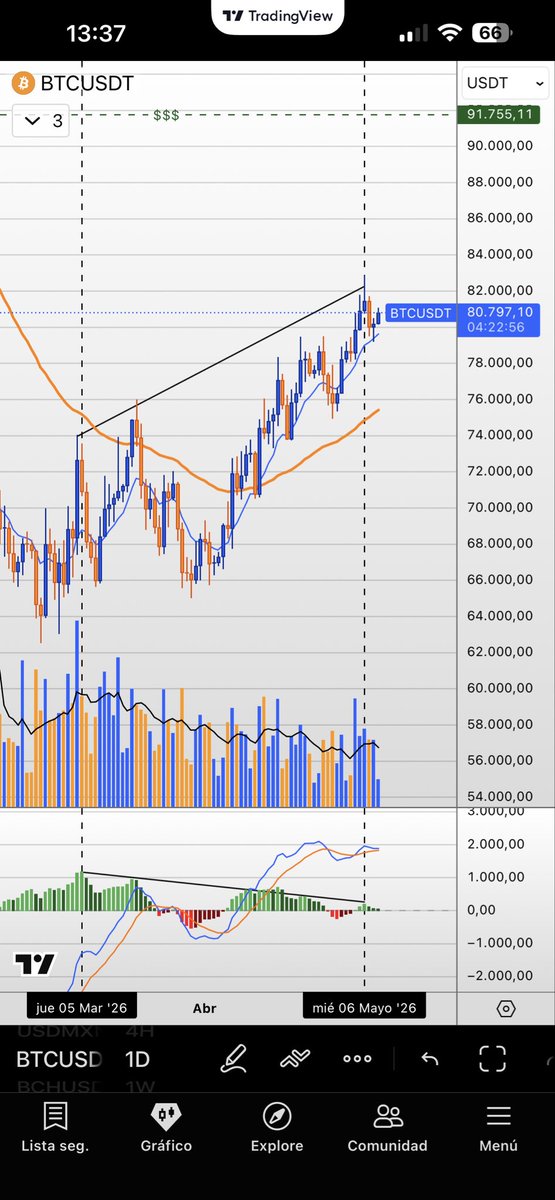Image resolution: width=555 pixels, height=1200 pixels.
Task: Select the 91.755,11 price alert label
Action: click(499, 115)
